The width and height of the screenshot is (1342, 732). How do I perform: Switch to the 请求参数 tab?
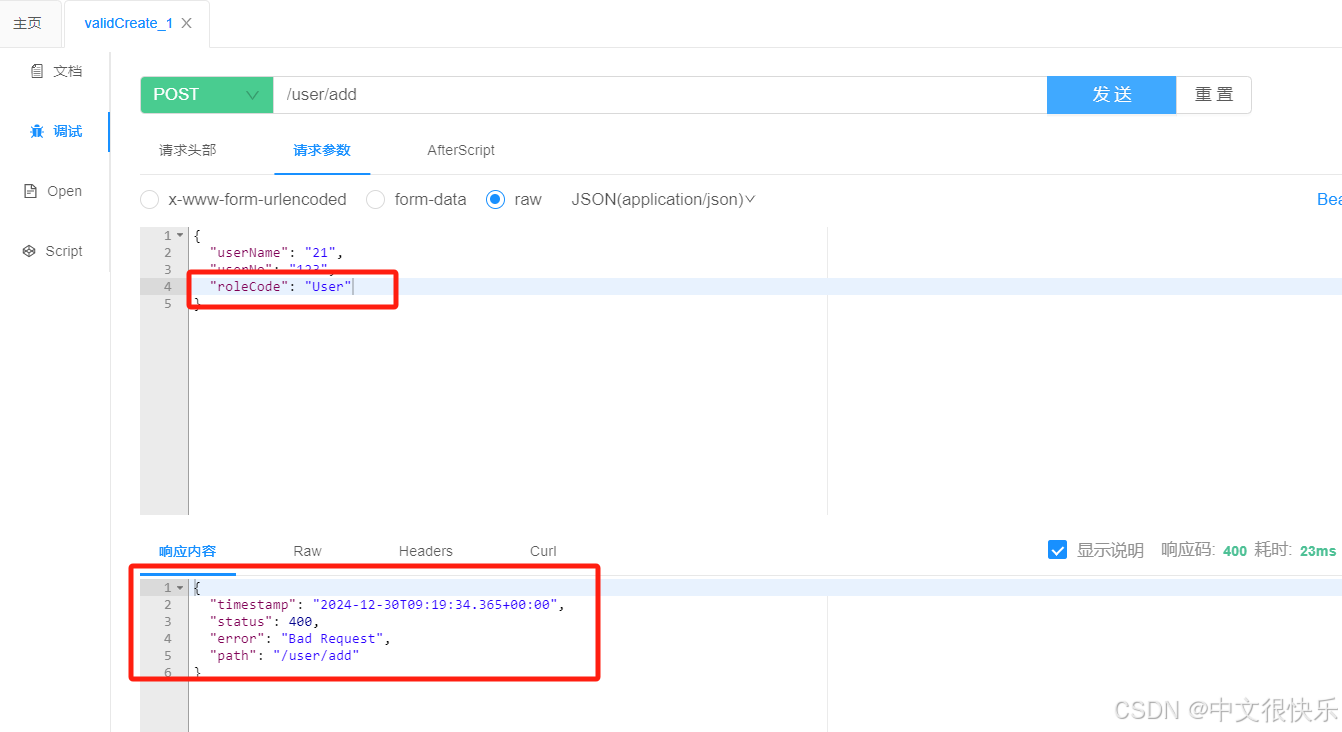coord(322,150)
